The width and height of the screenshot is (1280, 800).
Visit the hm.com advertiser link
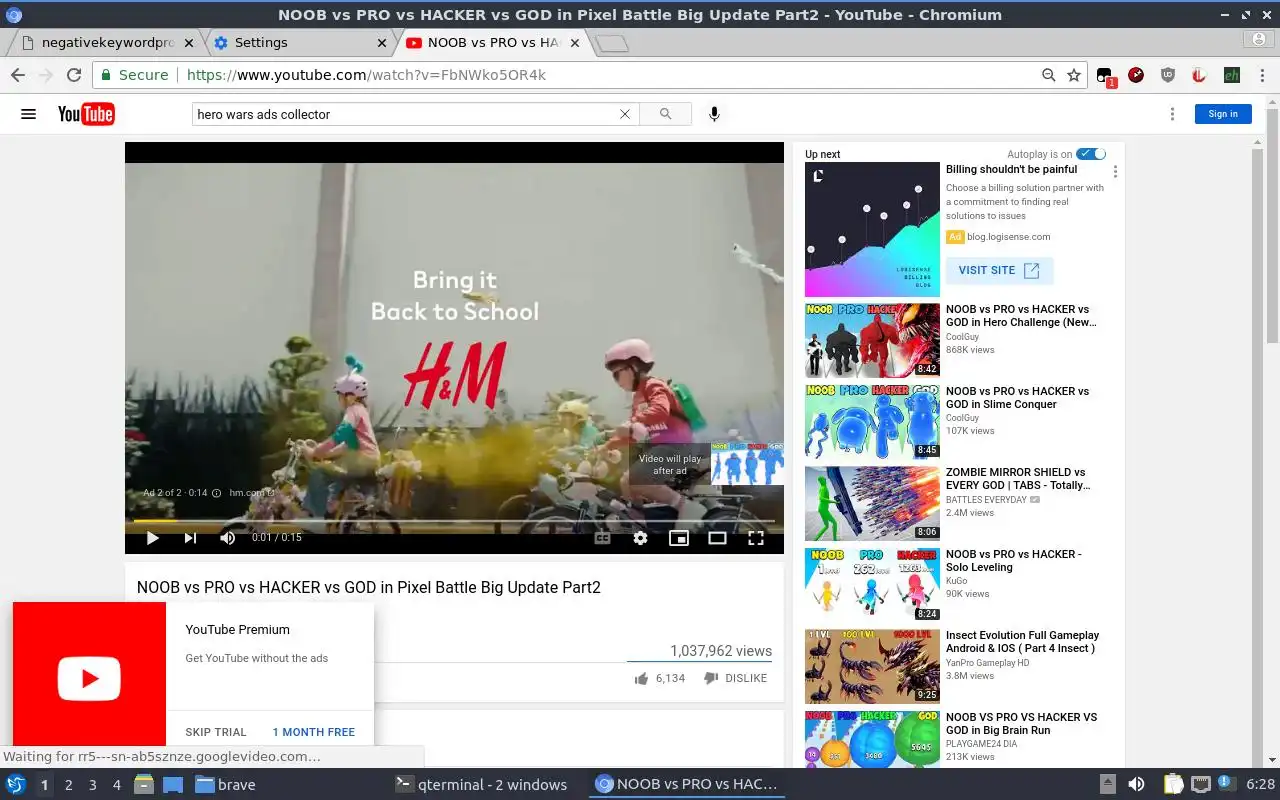click(x=251, y=493)
